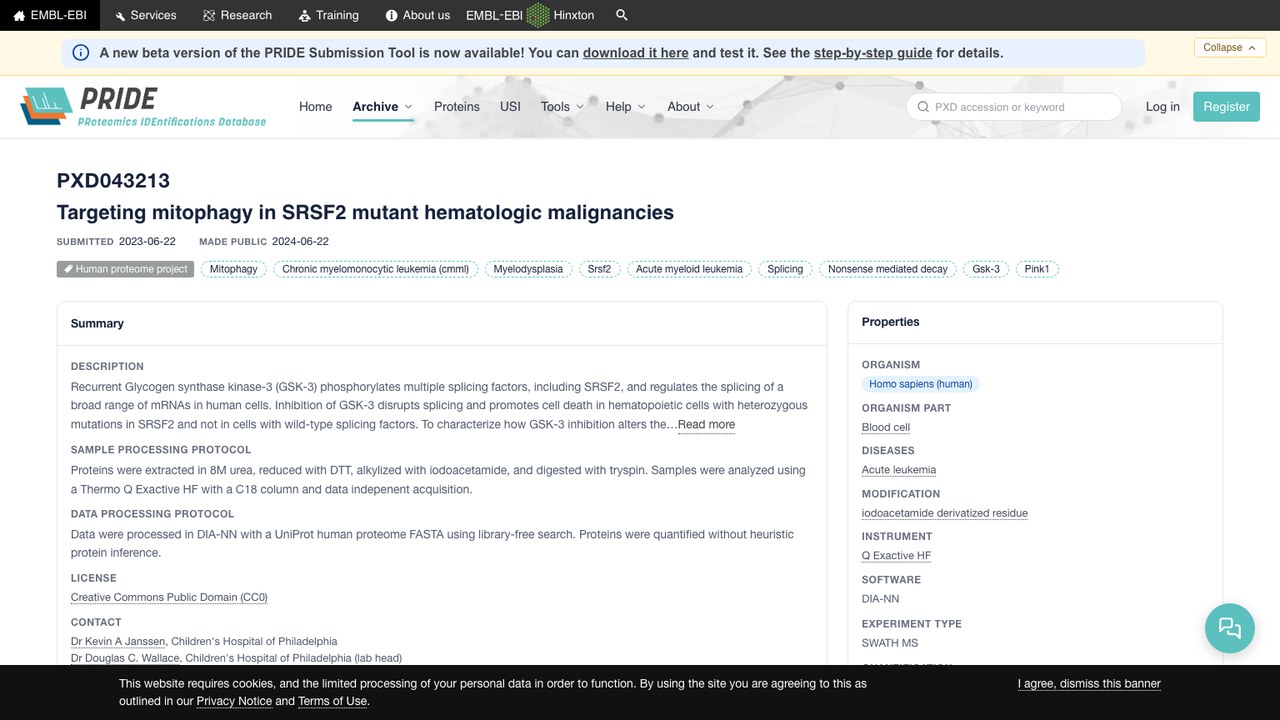
Task: Open Creative Commons Public Domain license link
Action: coord(169,598)
